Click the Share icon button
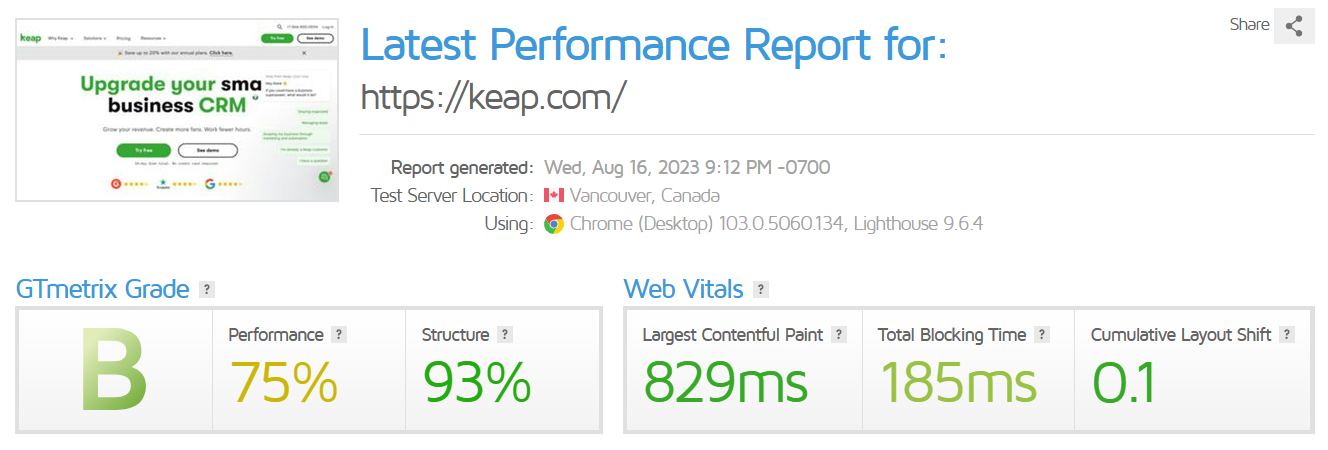This screenshot has height=450, width=1328. (x=1294, y=26)
